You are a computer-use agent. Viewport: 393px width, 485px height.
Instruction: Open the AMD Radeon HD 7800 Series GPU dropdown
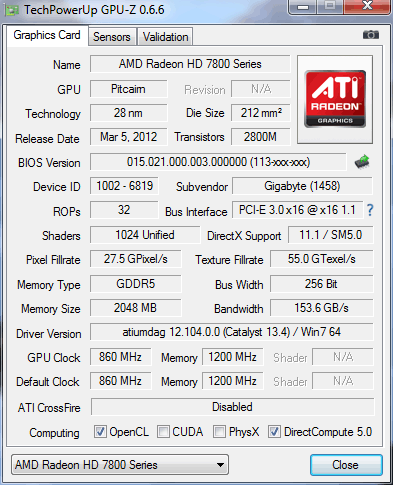[x=120, y=465]
